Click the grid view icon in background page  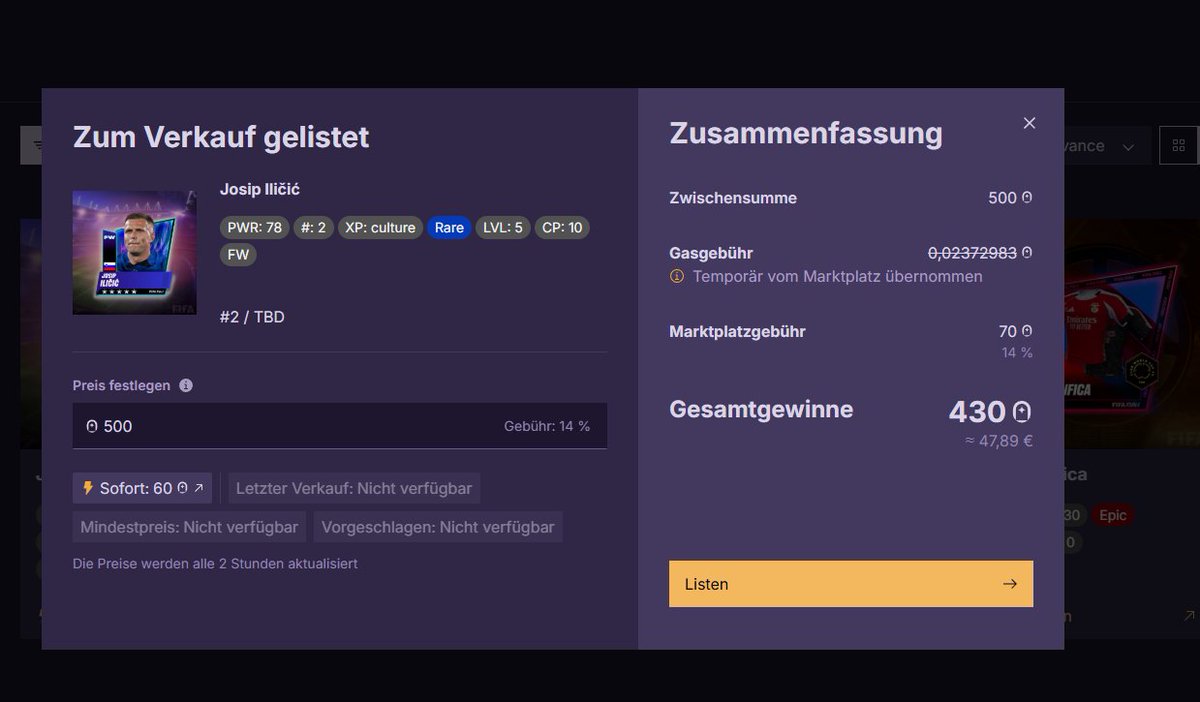click(x=1179, y=146)
